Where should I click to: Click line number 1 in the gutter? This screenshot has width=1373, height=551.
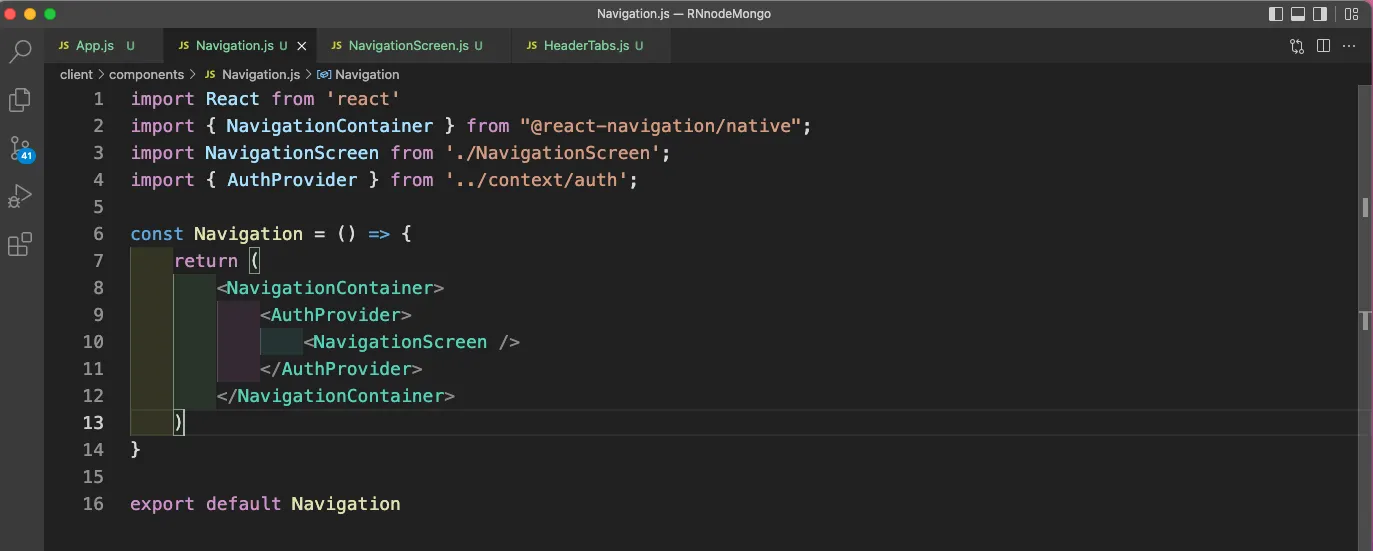click(98, 99)
